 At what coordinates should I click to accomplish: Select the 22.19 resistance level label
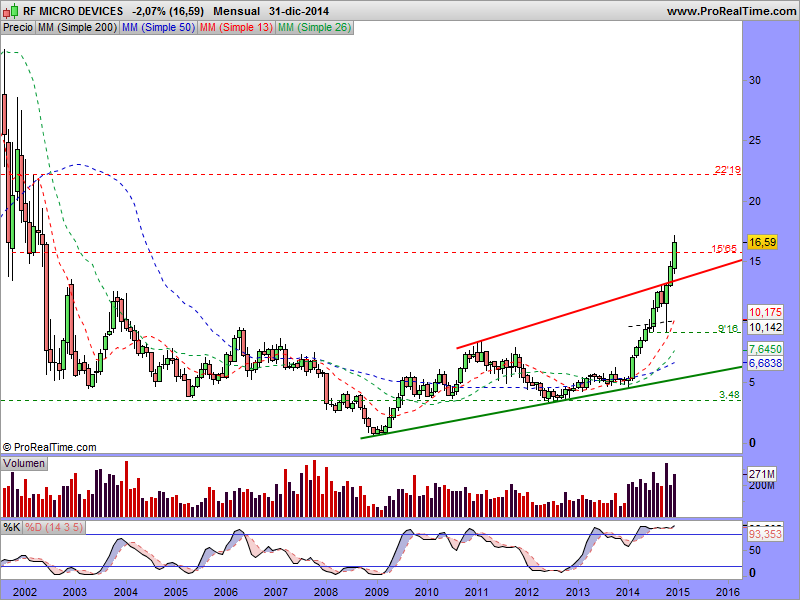(727, 170)
